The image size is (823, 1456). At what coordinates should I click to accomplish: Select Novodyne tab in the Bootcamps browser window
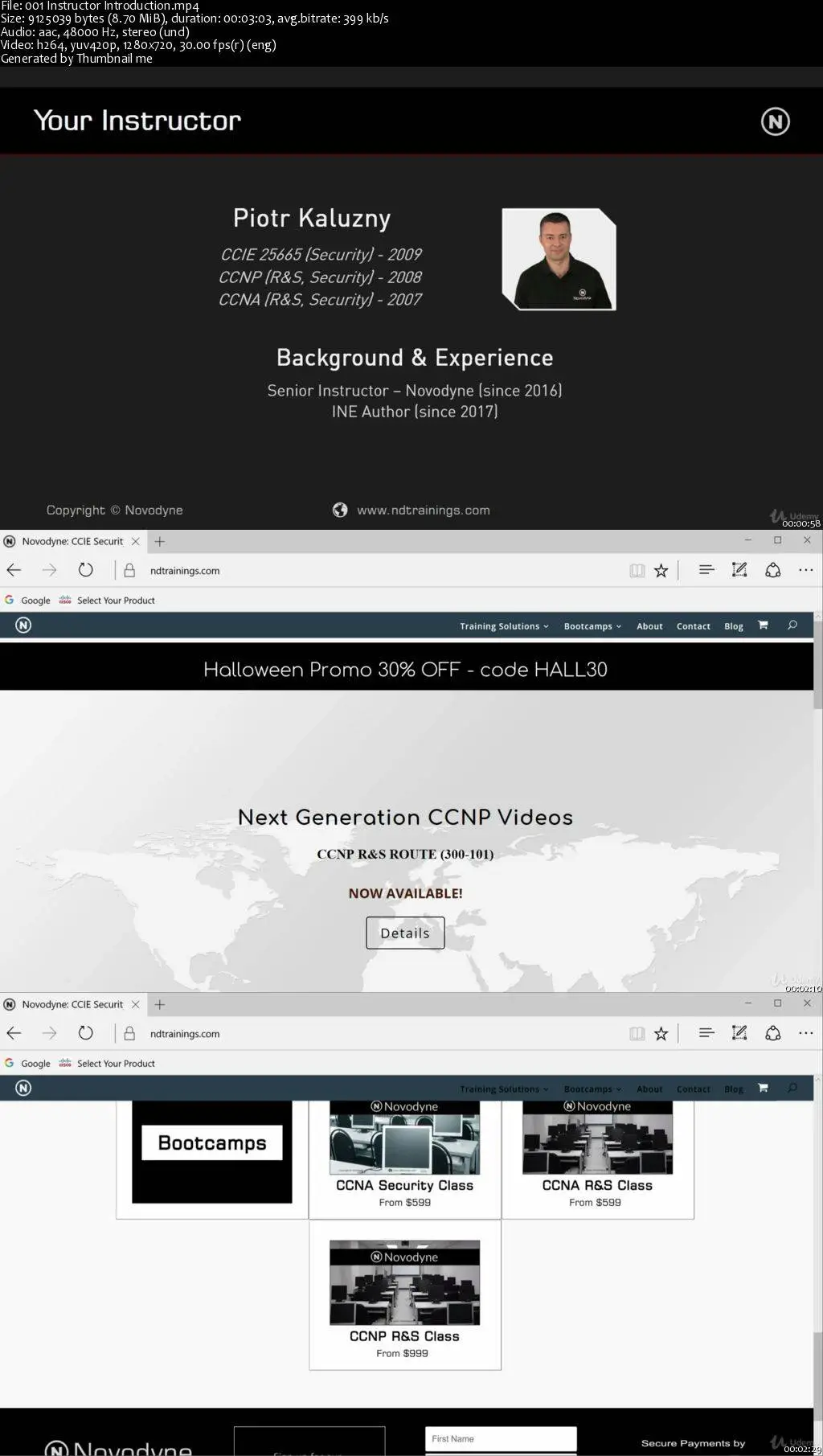click(72, 1004)
